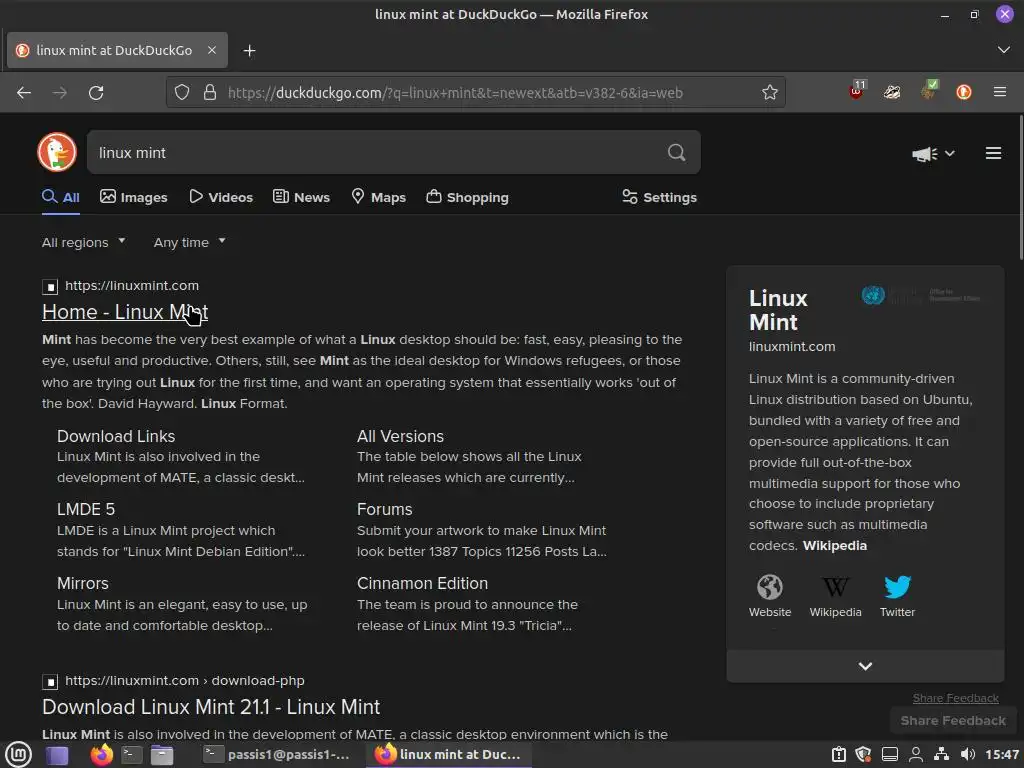Open the Download Links sitelink
This screenshot has width=1024, height=768.
tap(116, 436)
